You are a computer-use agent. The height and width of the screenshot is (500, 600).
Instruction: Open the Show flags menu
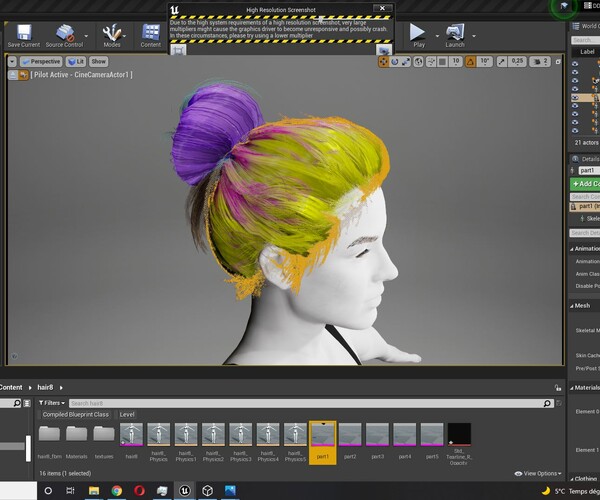98,62
